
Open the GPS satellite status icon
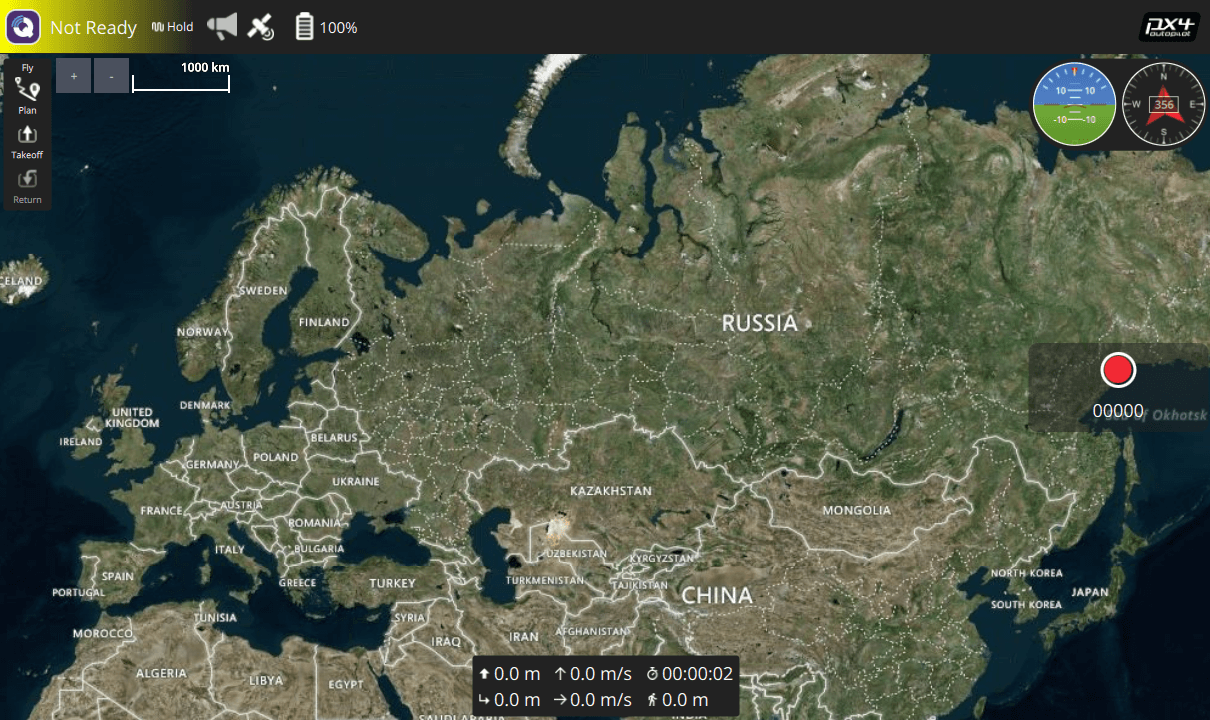(261, 27)
